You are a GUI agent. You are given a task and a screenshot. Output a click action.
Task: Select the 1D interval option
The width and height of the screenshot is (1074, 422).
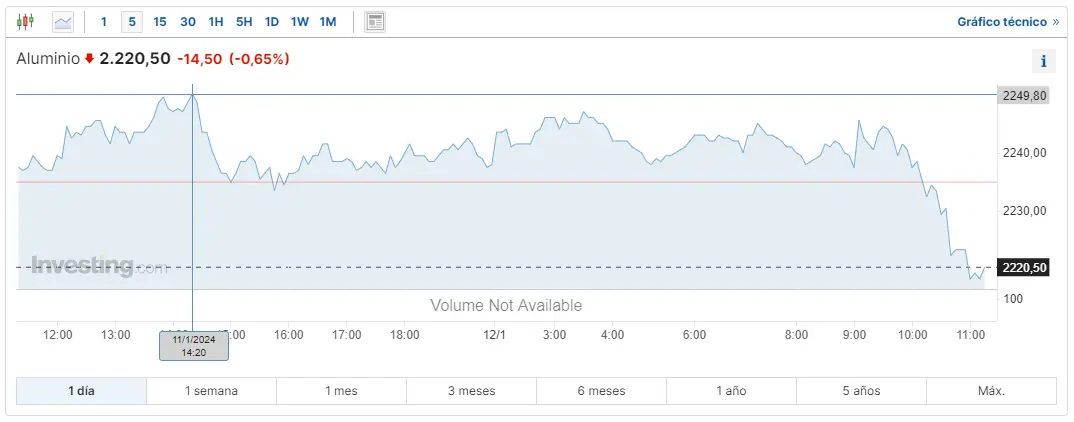click(x=272, y=21)
